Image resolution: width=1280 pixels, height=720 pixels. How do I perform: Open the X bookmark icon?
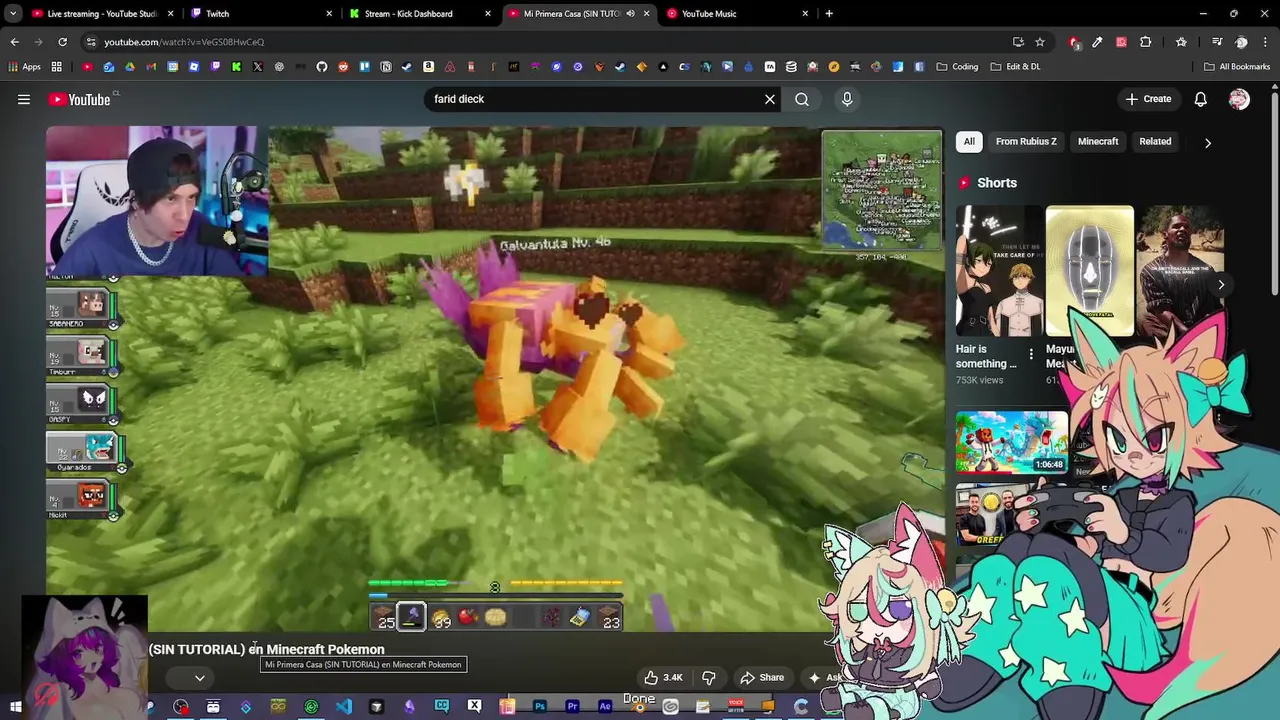click(x=258, y=67)
